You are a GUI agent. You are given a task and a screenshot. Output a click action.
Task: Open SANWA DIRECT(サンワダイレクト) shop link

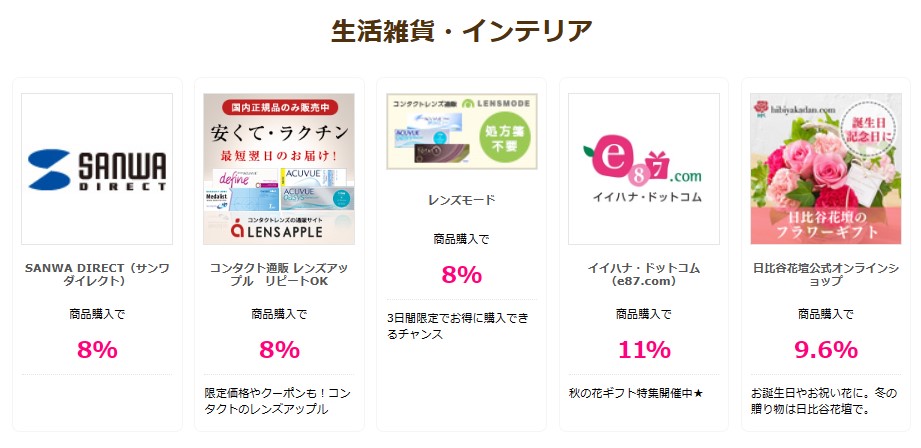point(97,274)
